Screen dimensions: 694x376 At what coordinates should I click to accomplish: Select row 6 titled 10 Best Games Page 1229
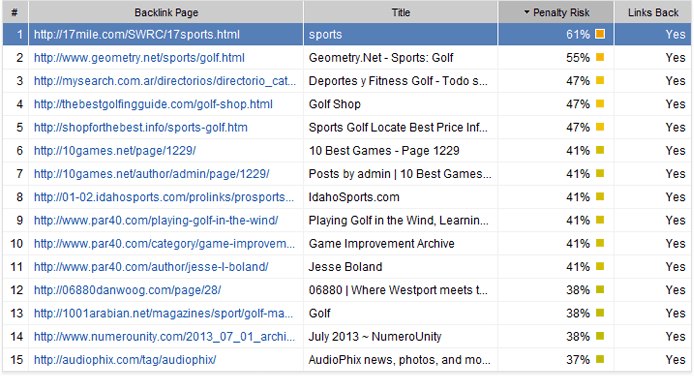coord(347,150)
